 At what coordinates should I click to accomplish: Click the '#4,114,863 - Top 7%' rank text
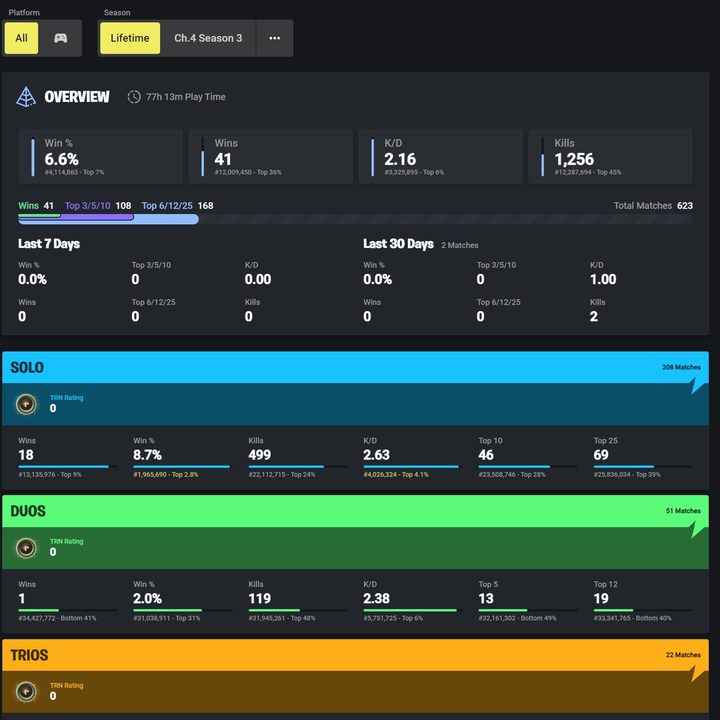click(74, 172)
